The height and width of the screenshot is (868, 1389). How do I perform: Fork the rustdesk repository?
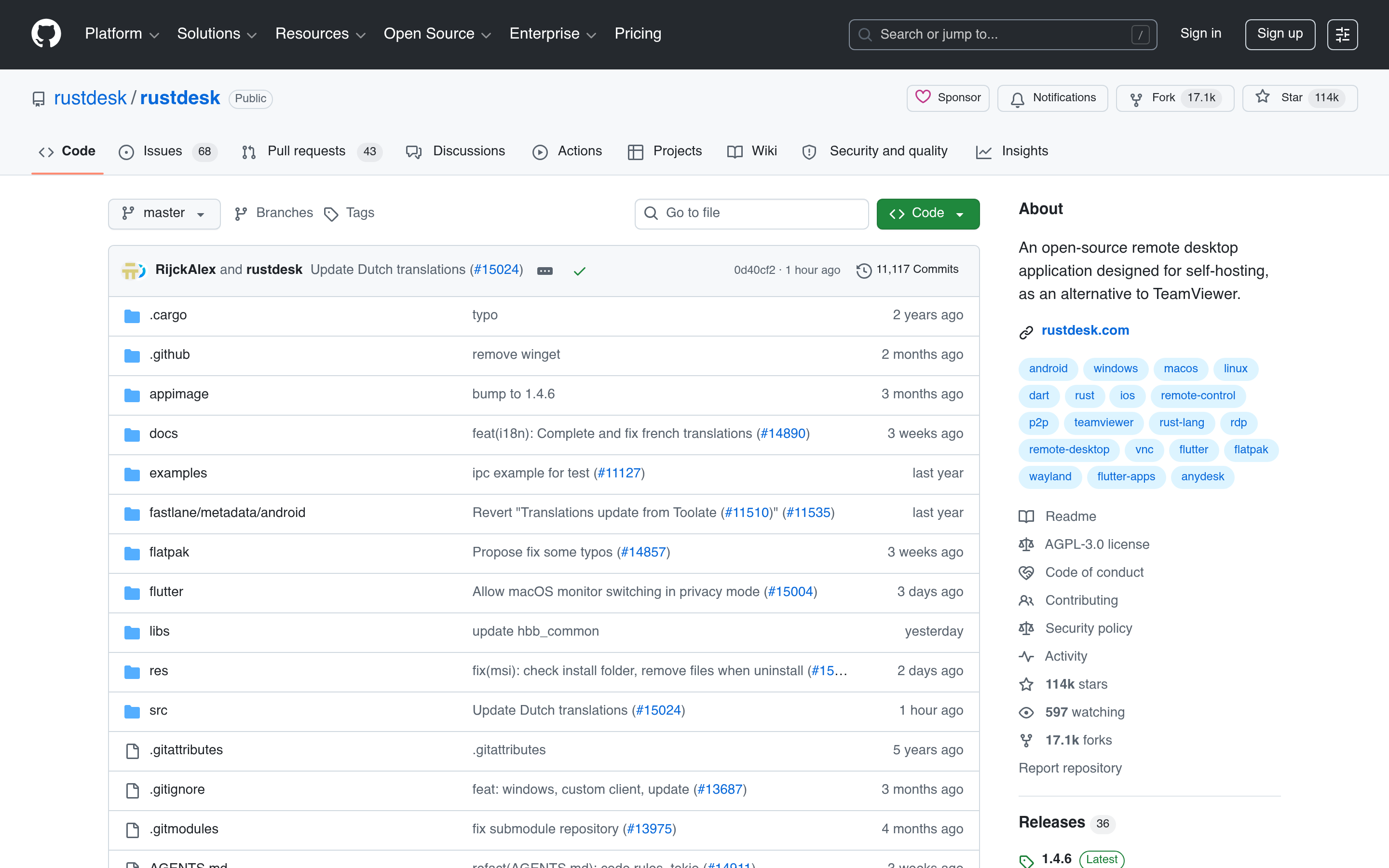click(1174, 97)
